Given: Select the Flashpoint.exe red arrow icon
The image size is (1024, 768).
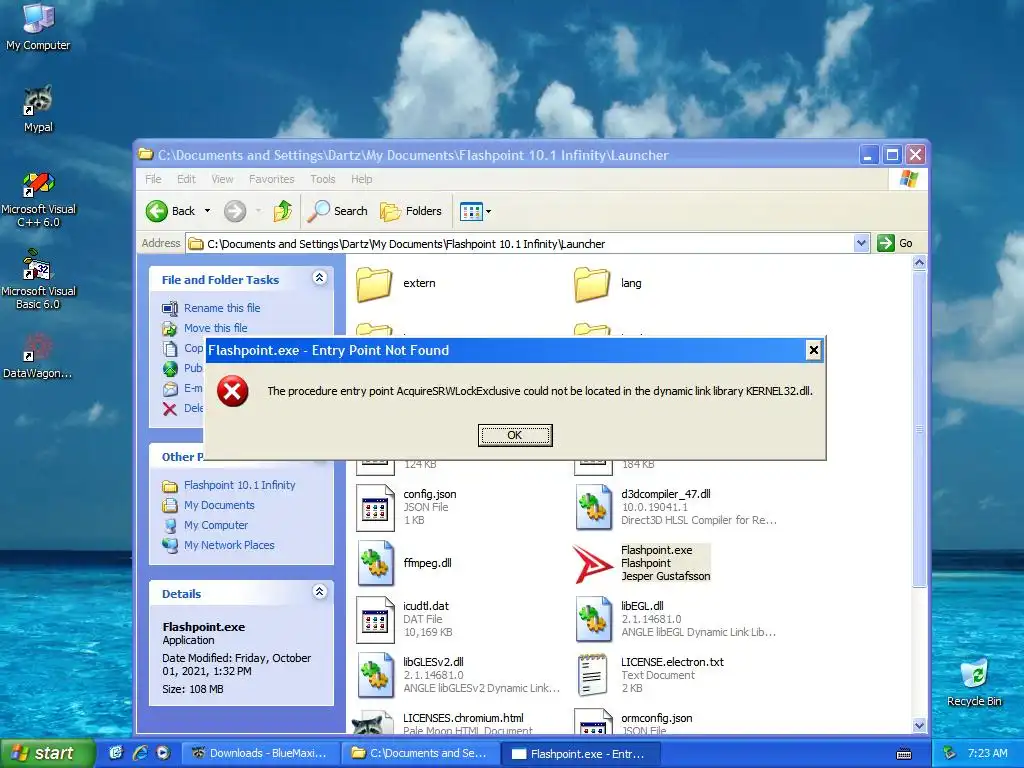Looking at the screenshot, I should (593, 564).
